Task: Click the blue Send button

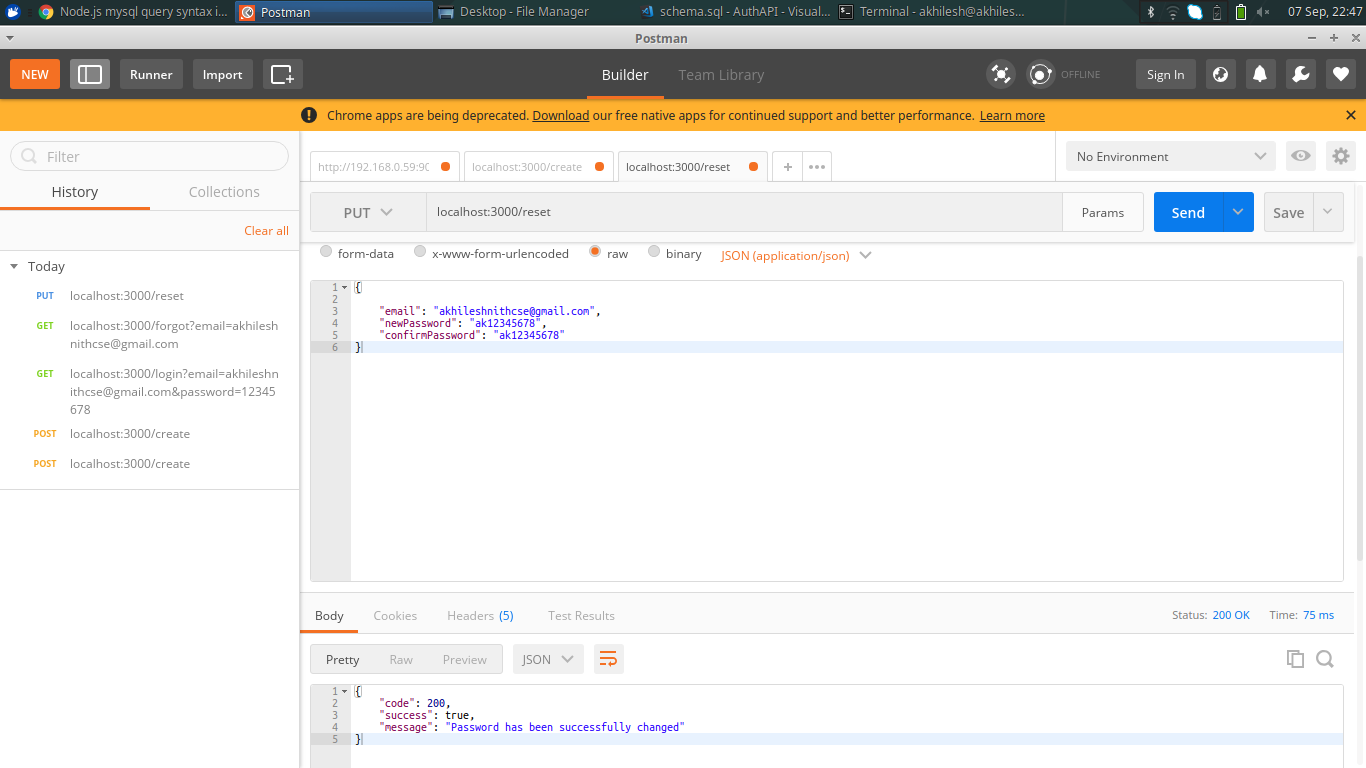Action: pyautogui.click(x=1188, y=212)
